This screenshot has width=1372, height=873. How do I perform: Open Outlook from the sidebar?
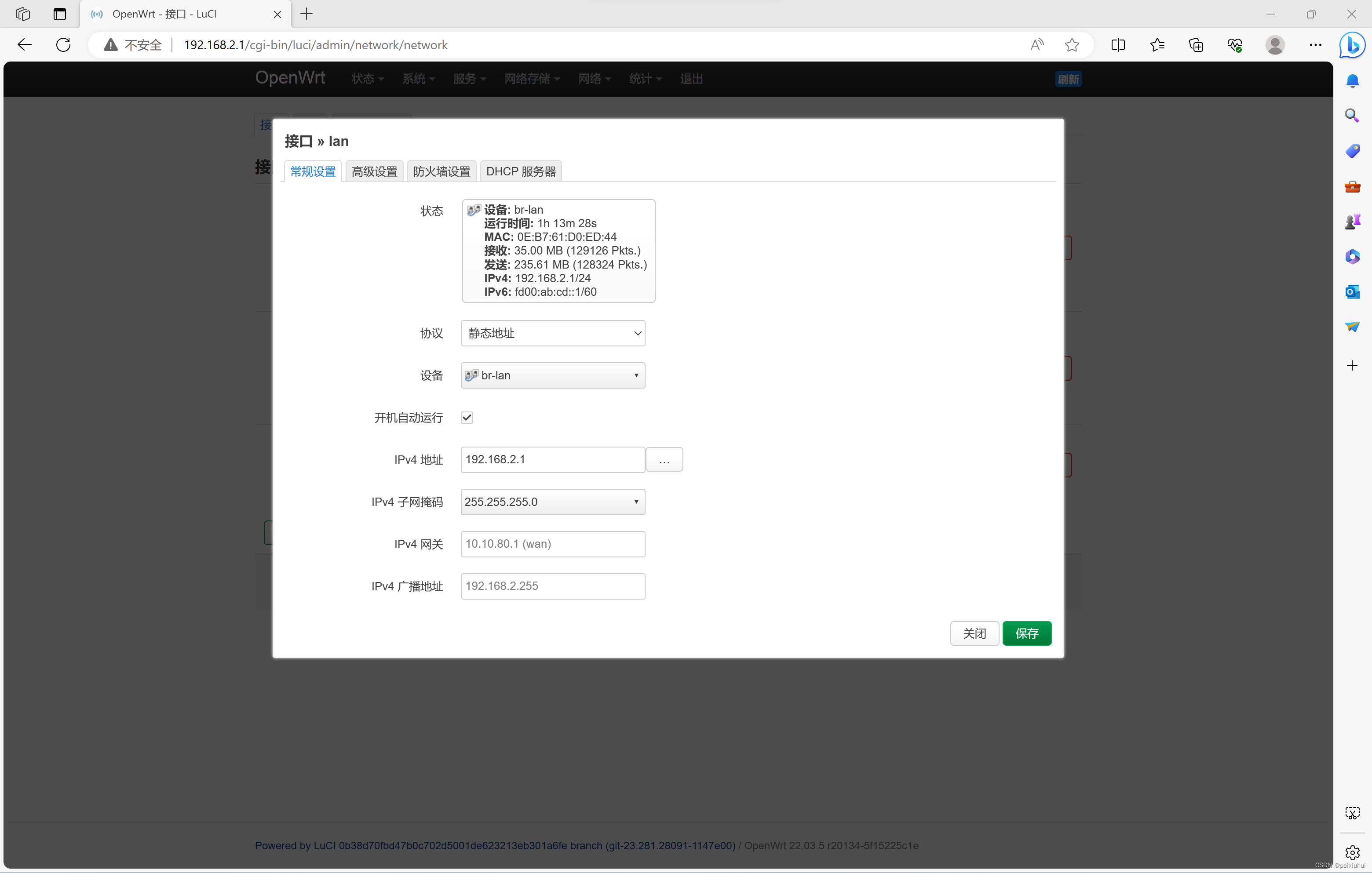1353,291
